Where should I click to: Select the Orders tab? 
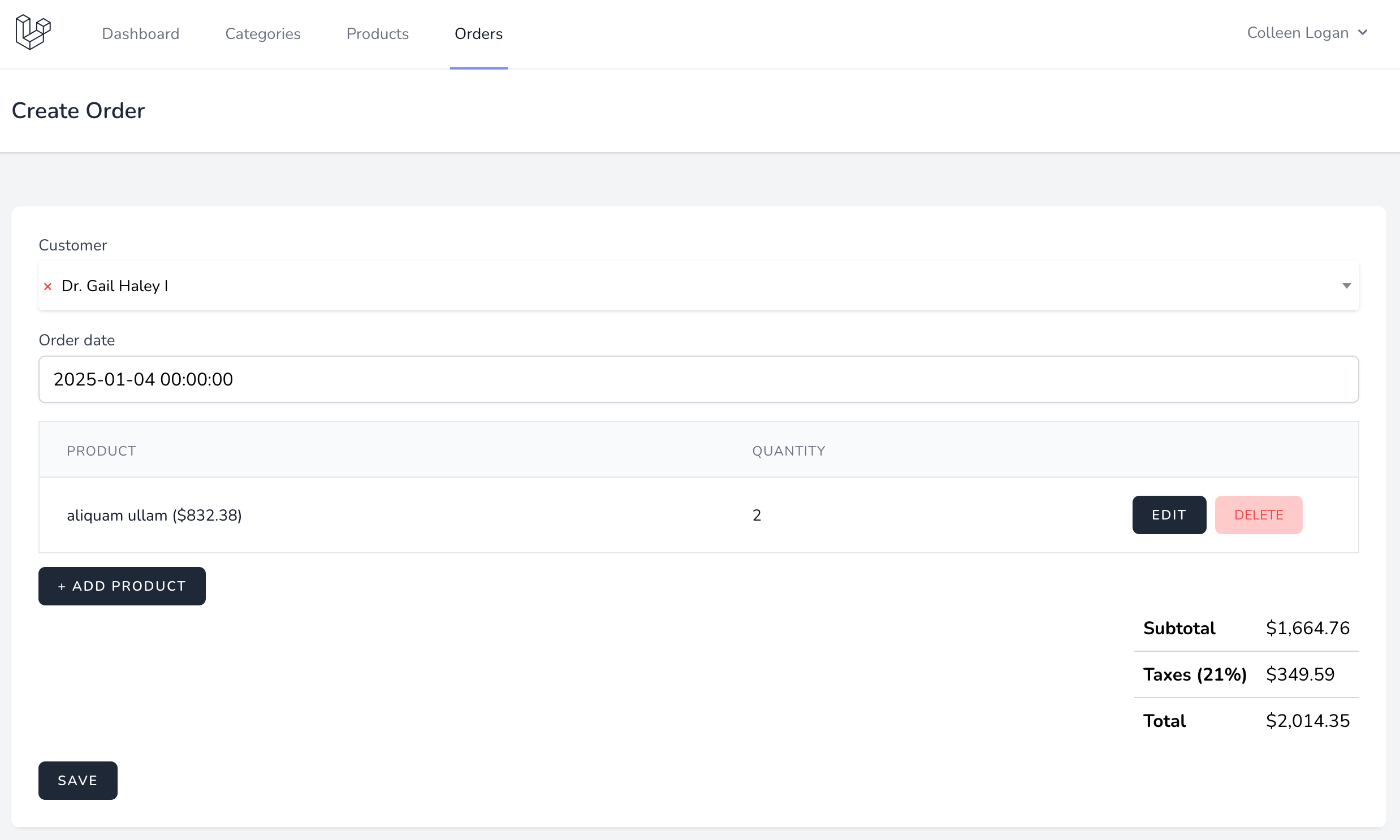pyautogui.click(x=478, y=34)
